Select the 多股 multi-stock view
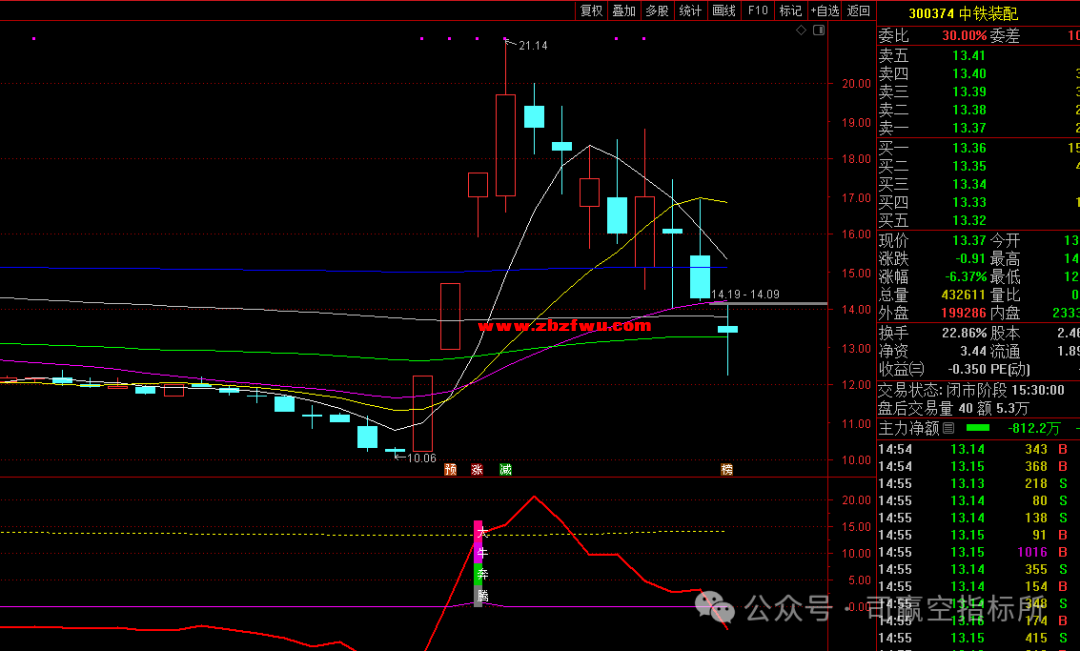The width and height of the screenshot is (1080, 651). [x=657, y=10]
